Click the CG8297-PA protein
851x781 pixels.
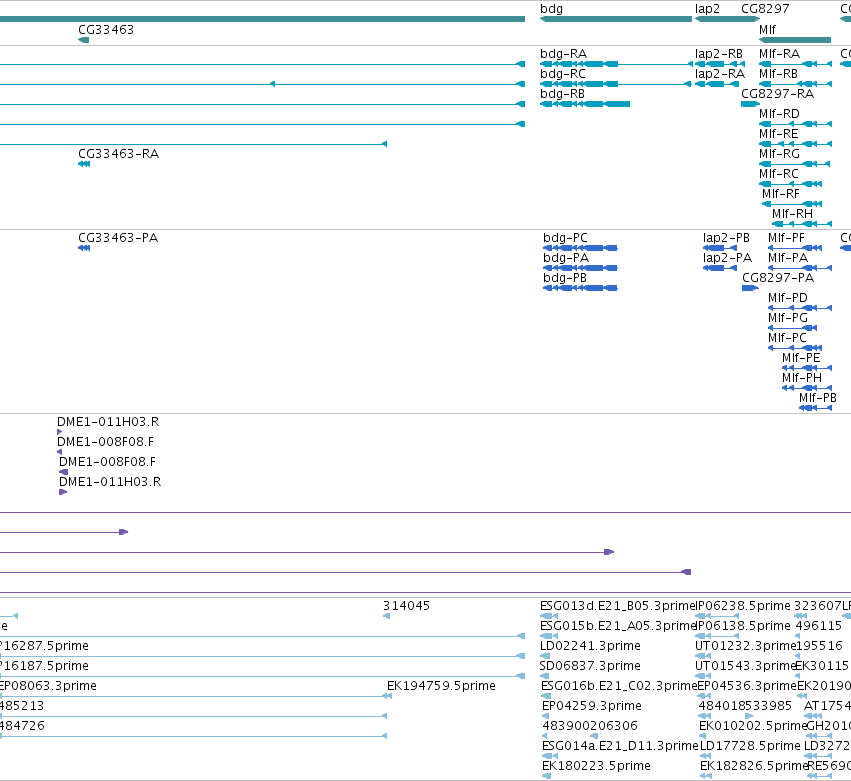pos(751,288)
